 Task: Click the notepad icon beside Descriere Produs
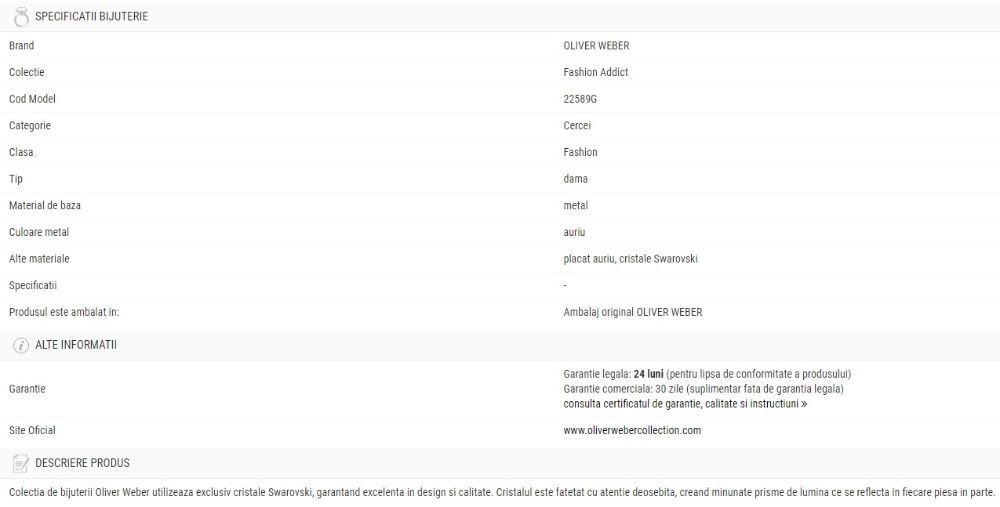[21, 463]
